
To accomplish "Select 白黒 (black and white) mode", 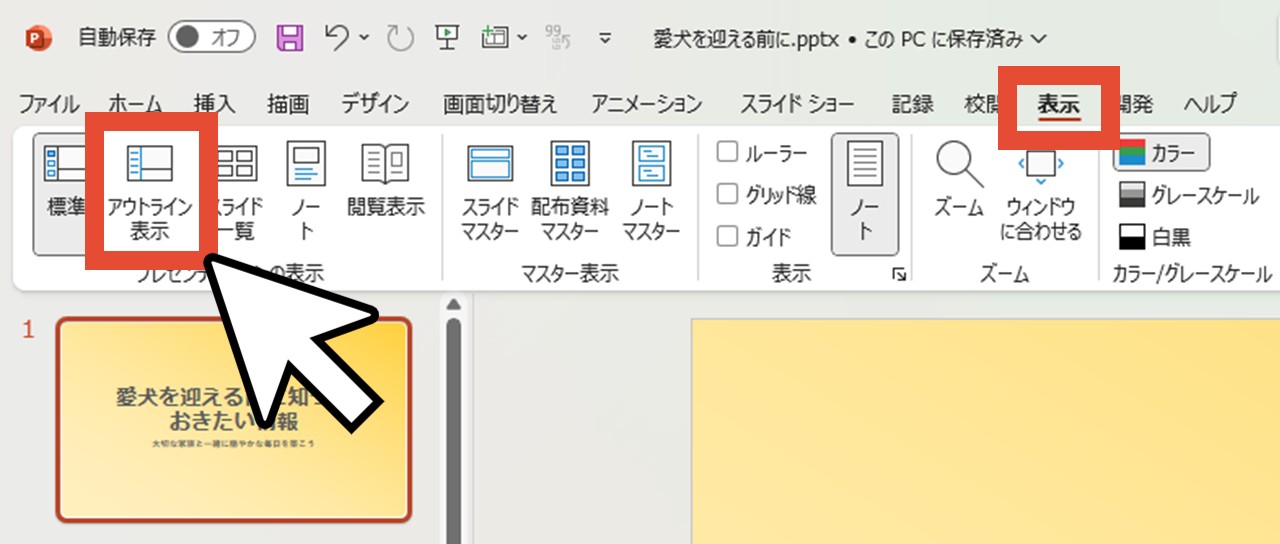I will click(x=1154, y=237).
